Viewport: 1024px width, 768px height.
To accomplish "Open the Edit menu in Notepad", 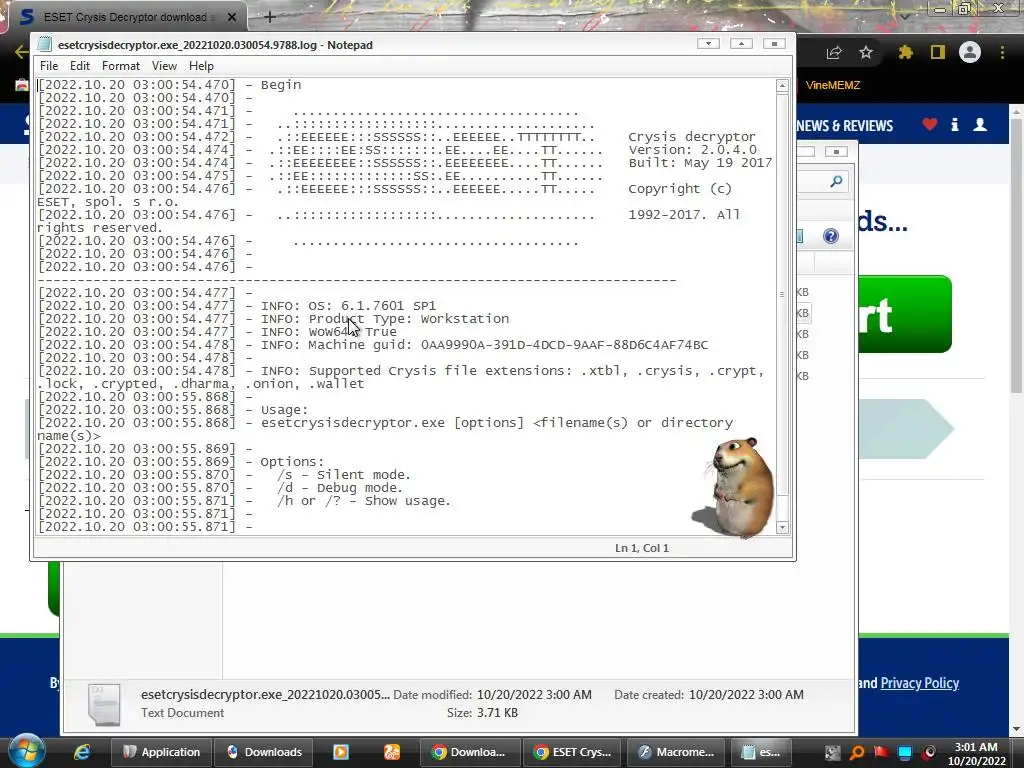I will [x=80, y=66].
